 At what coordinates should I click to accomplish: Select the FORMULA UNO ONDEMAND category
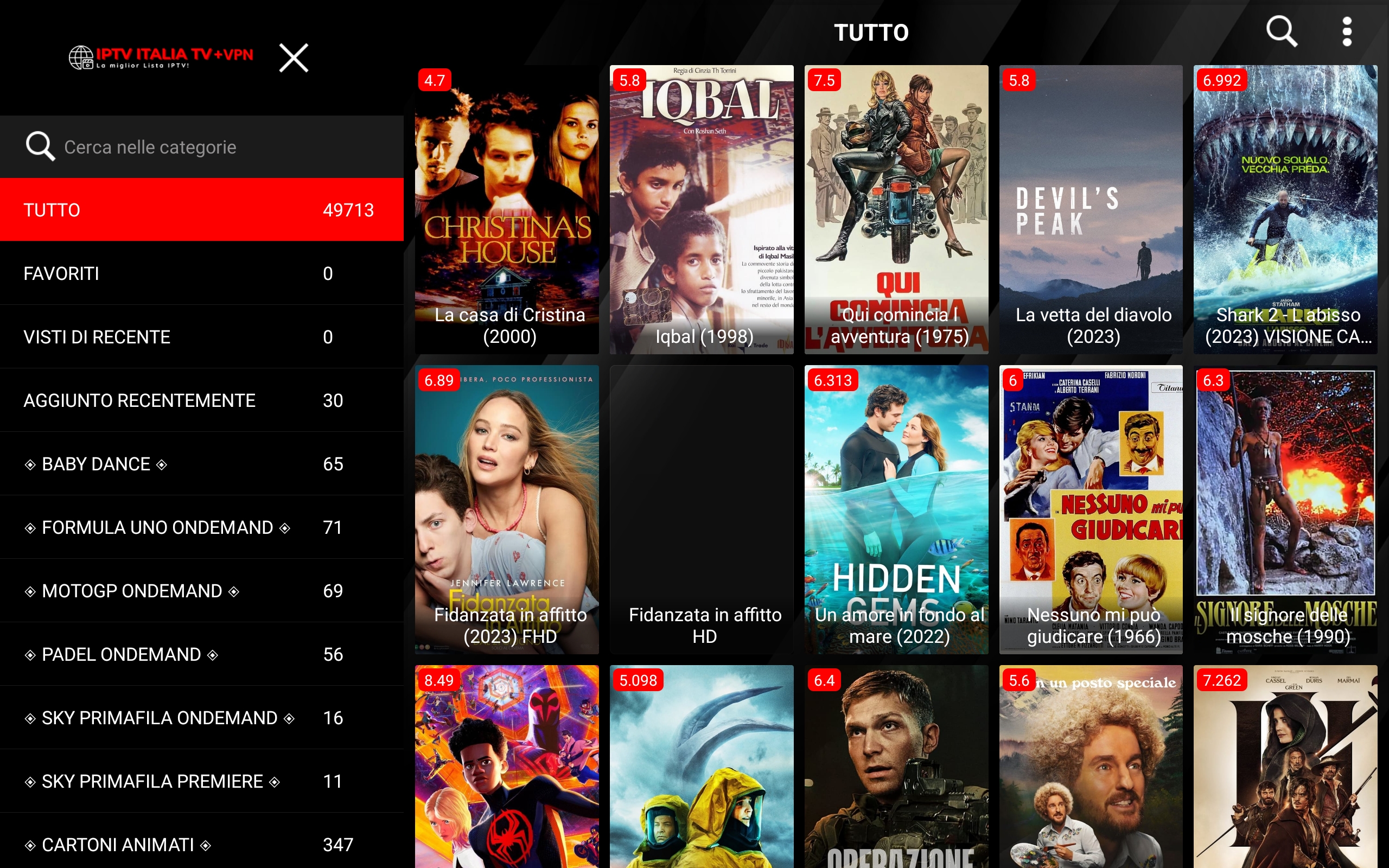point(202,527)
